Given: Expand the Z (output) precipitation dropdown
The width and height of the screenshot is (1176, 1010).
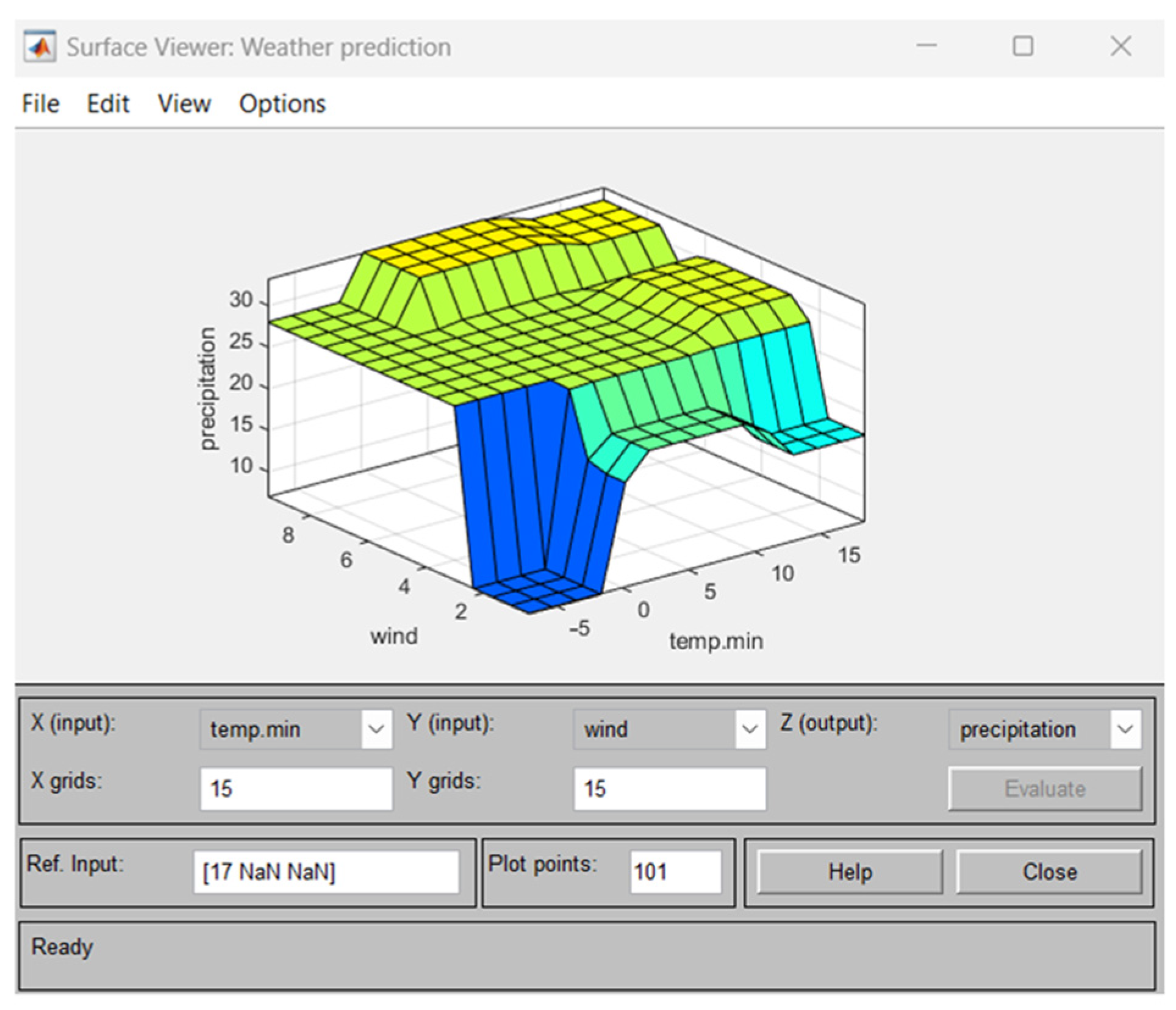Looking at the screenshot, I should pyautogui.click(x=1125, y=729).
